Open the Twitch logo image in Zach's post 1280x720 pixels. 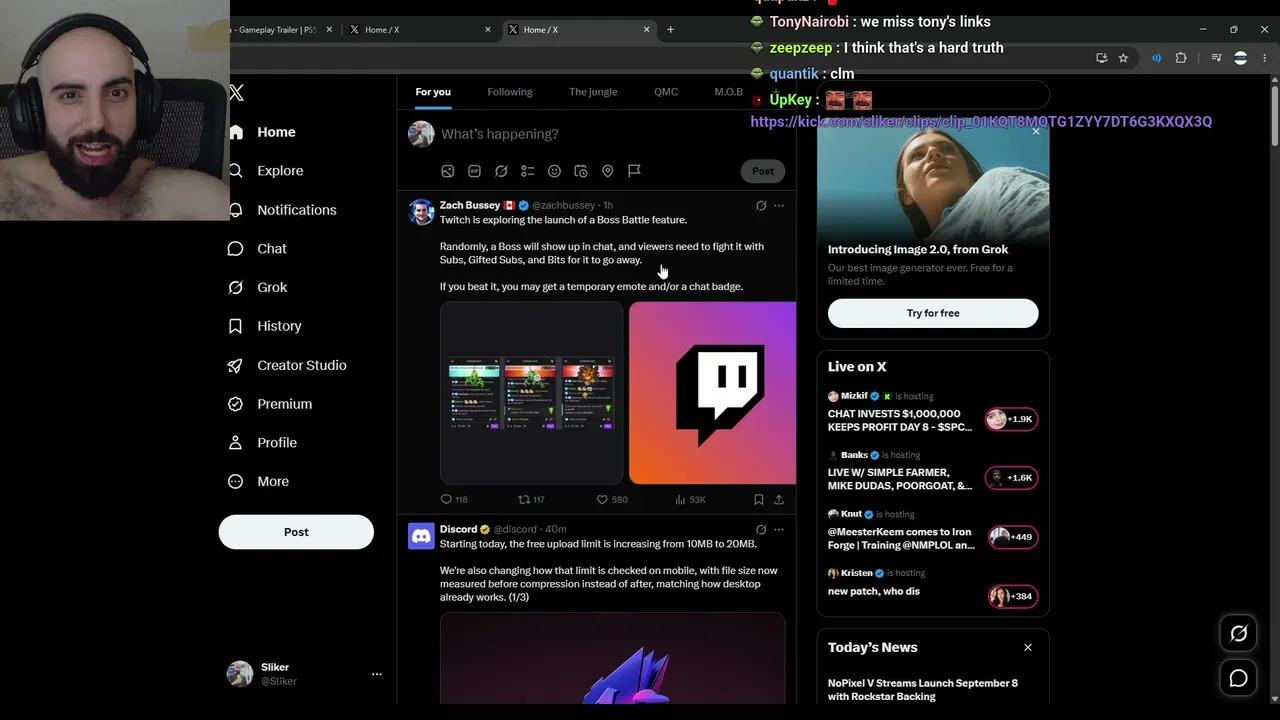coord(712,393)
